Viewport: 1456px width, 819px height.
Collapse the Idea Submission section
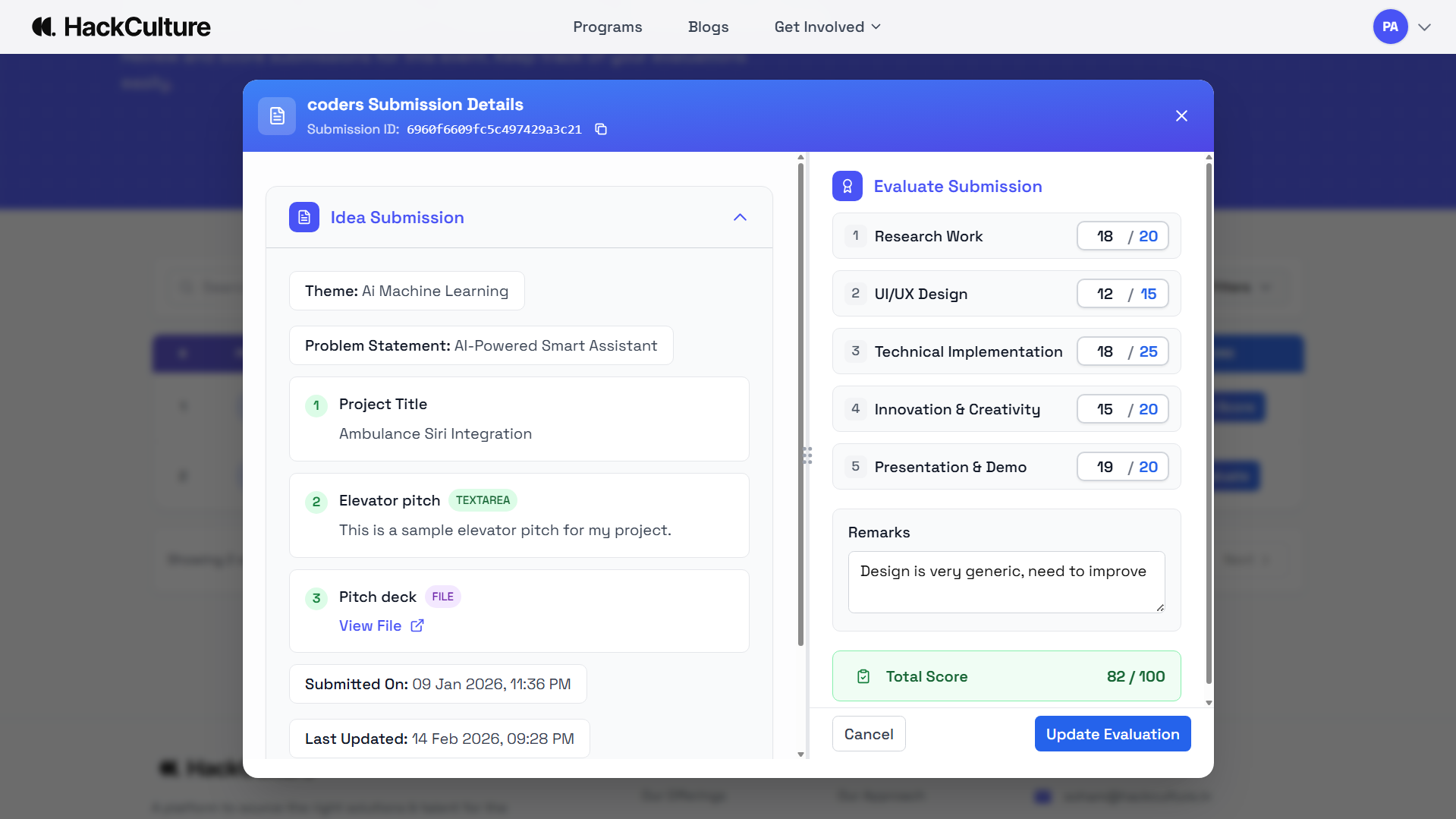[740, 218]
